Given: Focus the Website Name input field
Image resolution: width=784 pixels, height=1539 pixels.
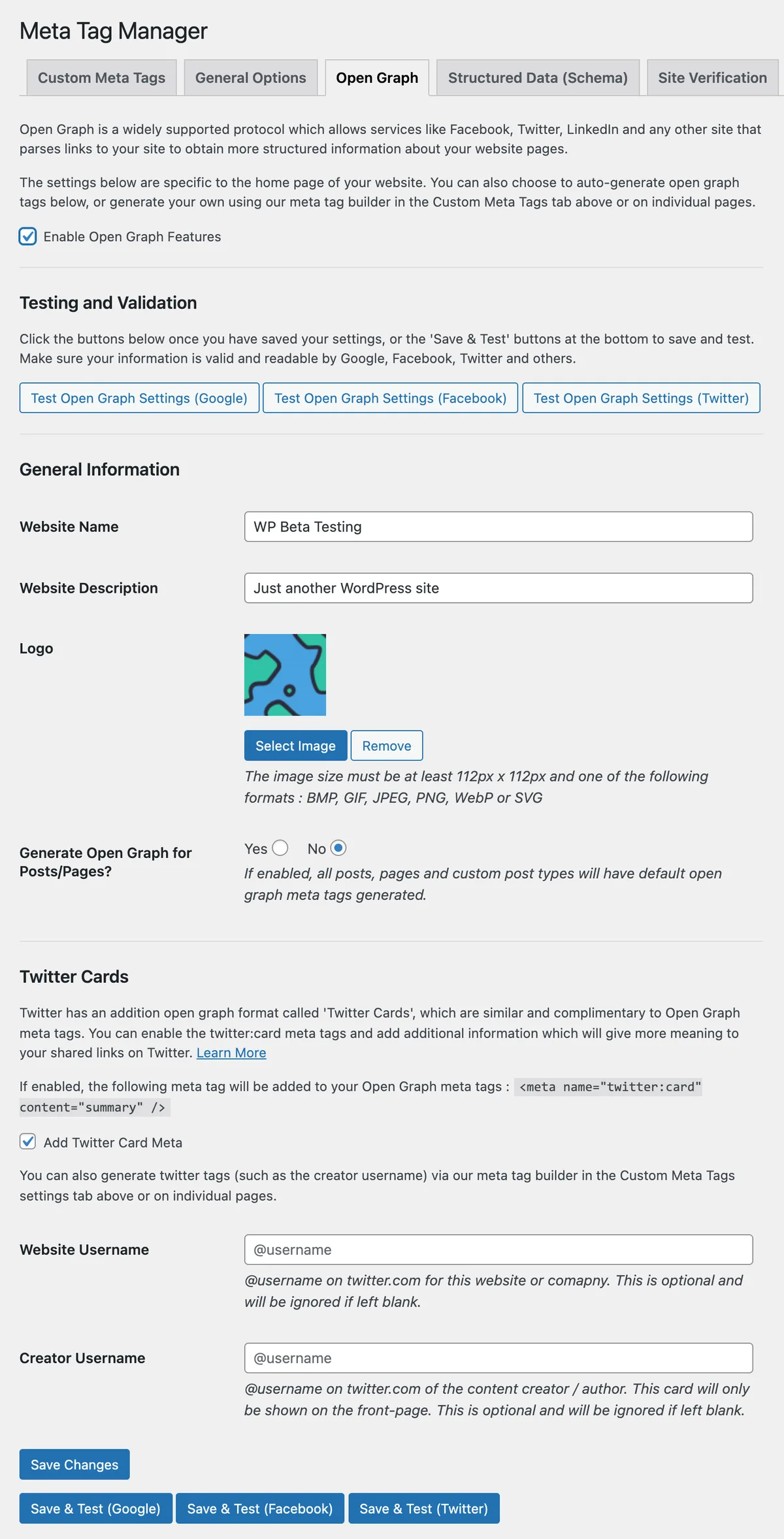Looking at the screenshot, I should point(498,527).
